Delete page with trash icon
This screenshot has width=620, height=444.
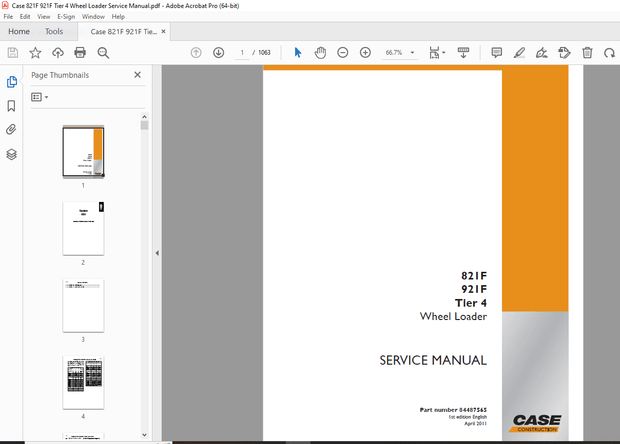pyautogui.click(x=587, y=53)
